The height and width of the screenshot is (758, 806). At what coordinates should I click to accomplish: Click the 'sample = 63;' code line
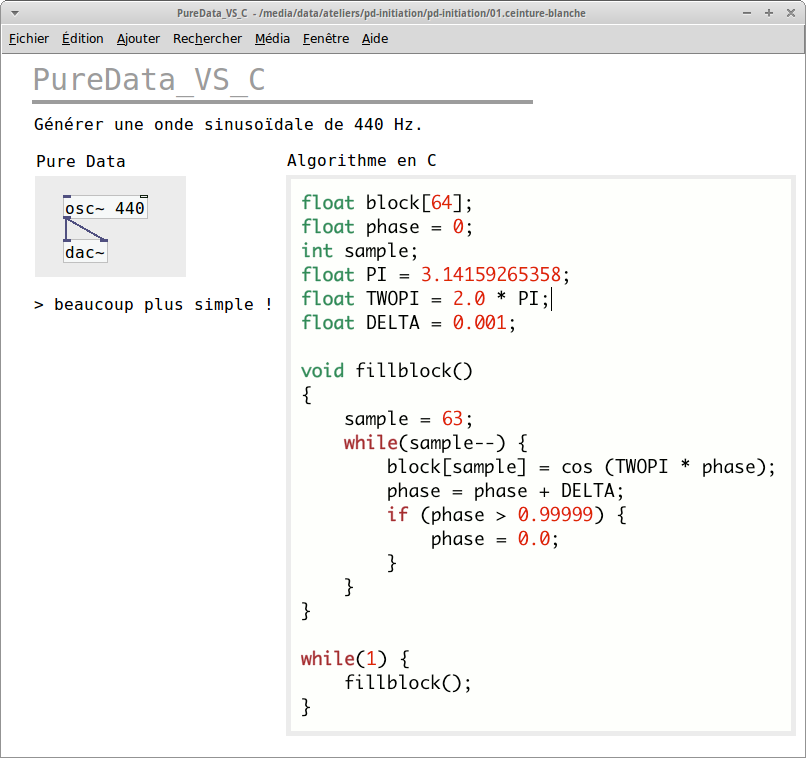(x=408, y=419)
